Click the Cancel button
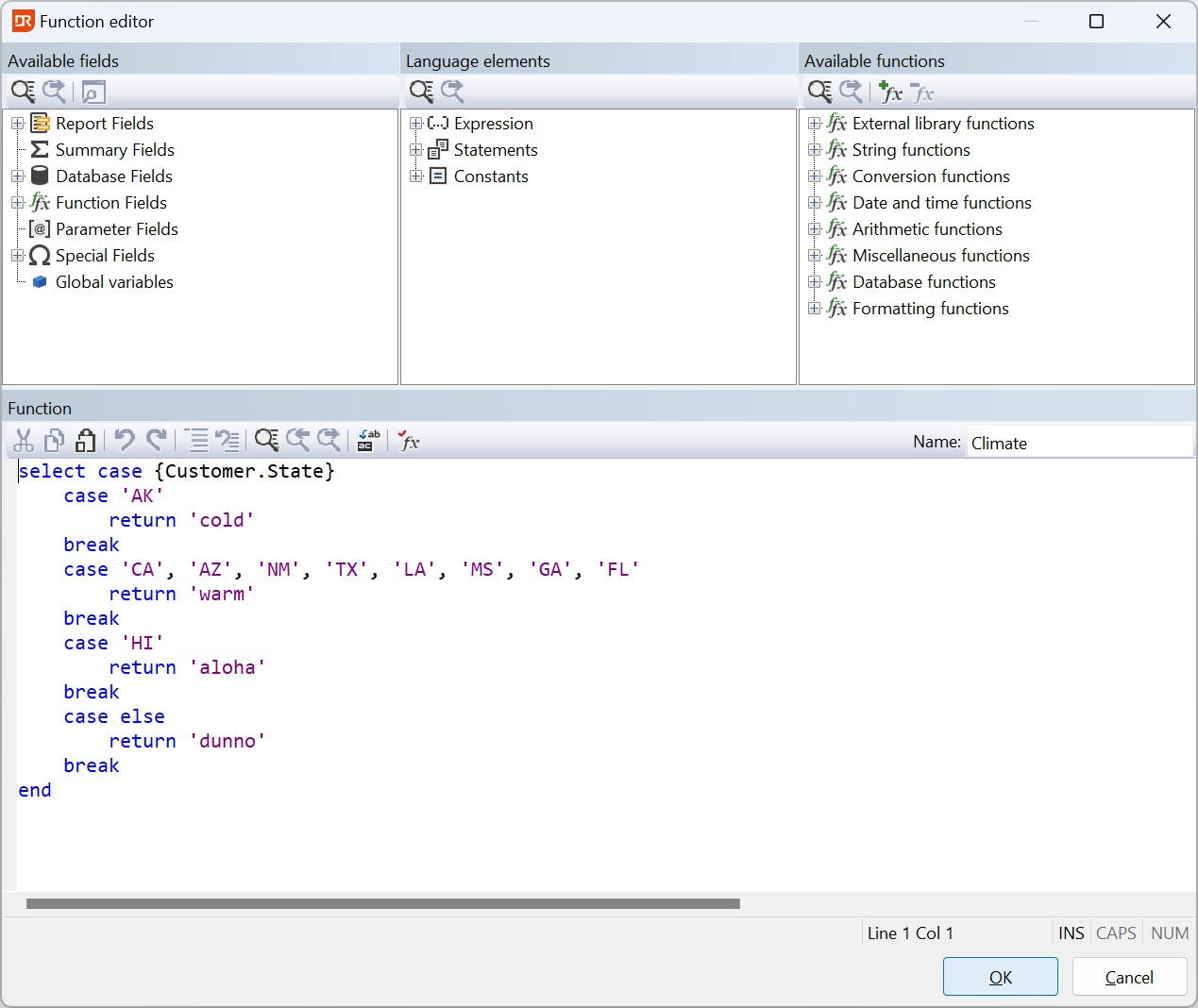Screen dimensions: 1198x1008 [1129, 977]
